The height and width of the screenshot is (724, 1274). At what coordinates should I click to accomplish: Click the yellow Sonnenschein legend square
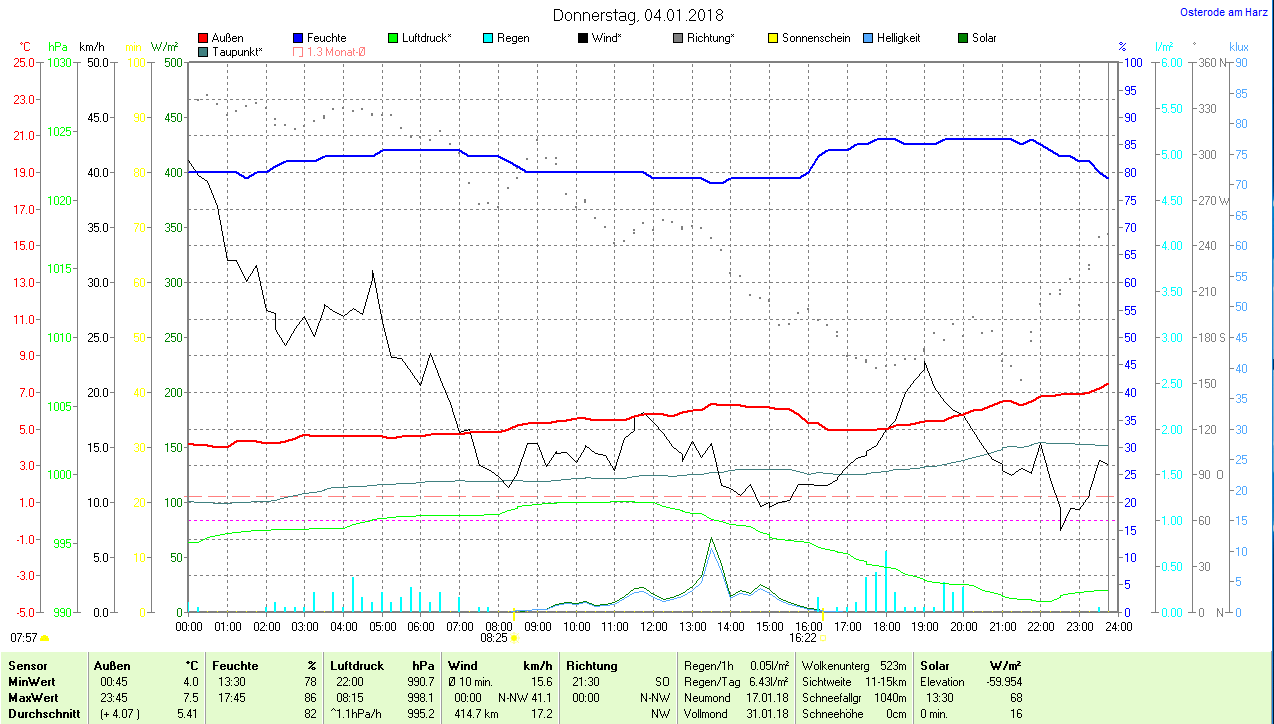(773, 38)
